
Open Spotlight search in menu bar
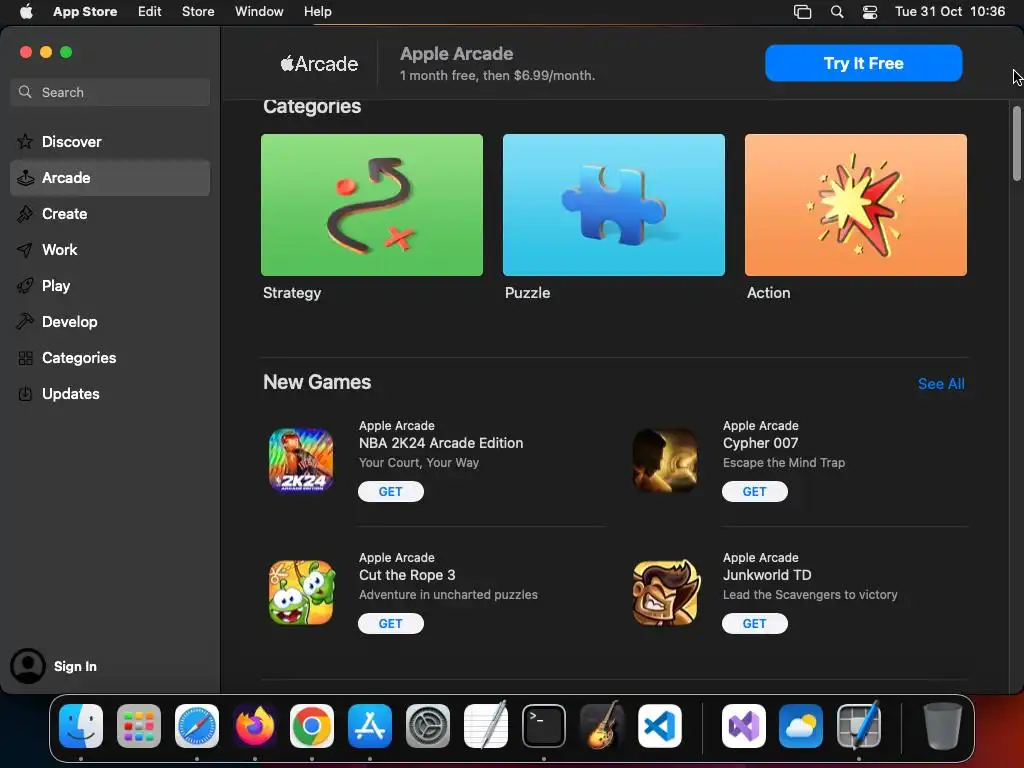tap(837, 12)
